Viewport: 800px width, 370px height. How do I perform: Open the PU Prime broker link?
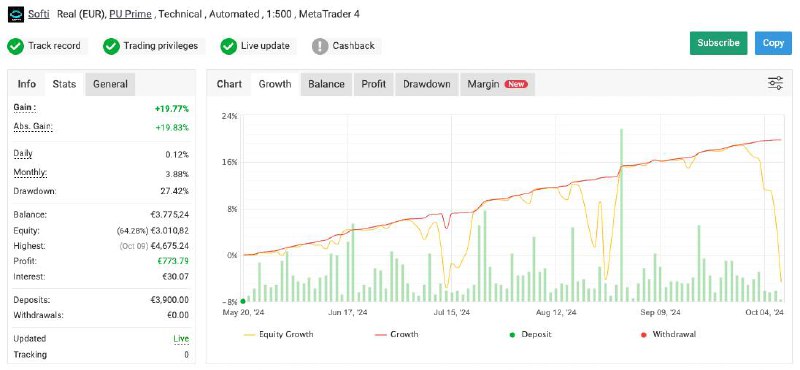[130, 14]
